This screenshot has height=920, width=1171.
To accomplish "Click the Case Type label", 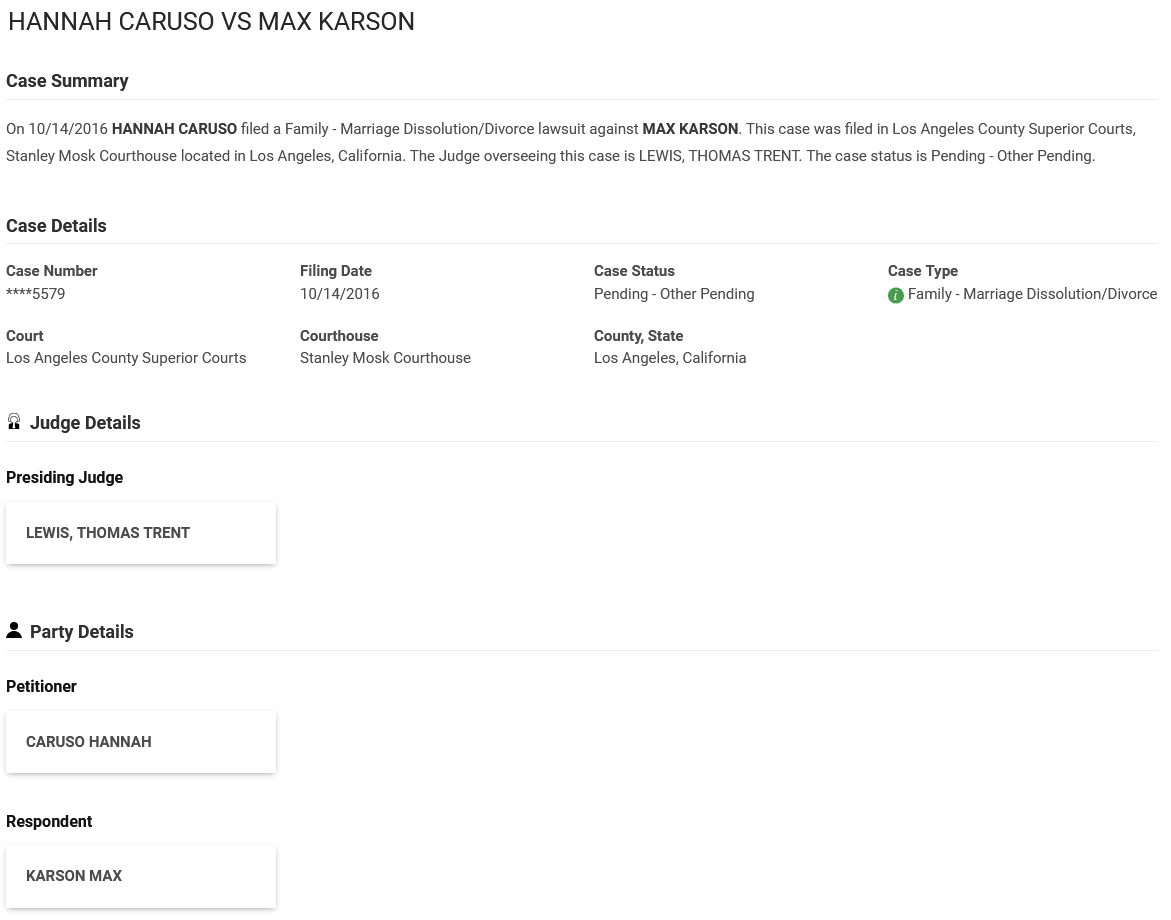I will tap(923, 271).
